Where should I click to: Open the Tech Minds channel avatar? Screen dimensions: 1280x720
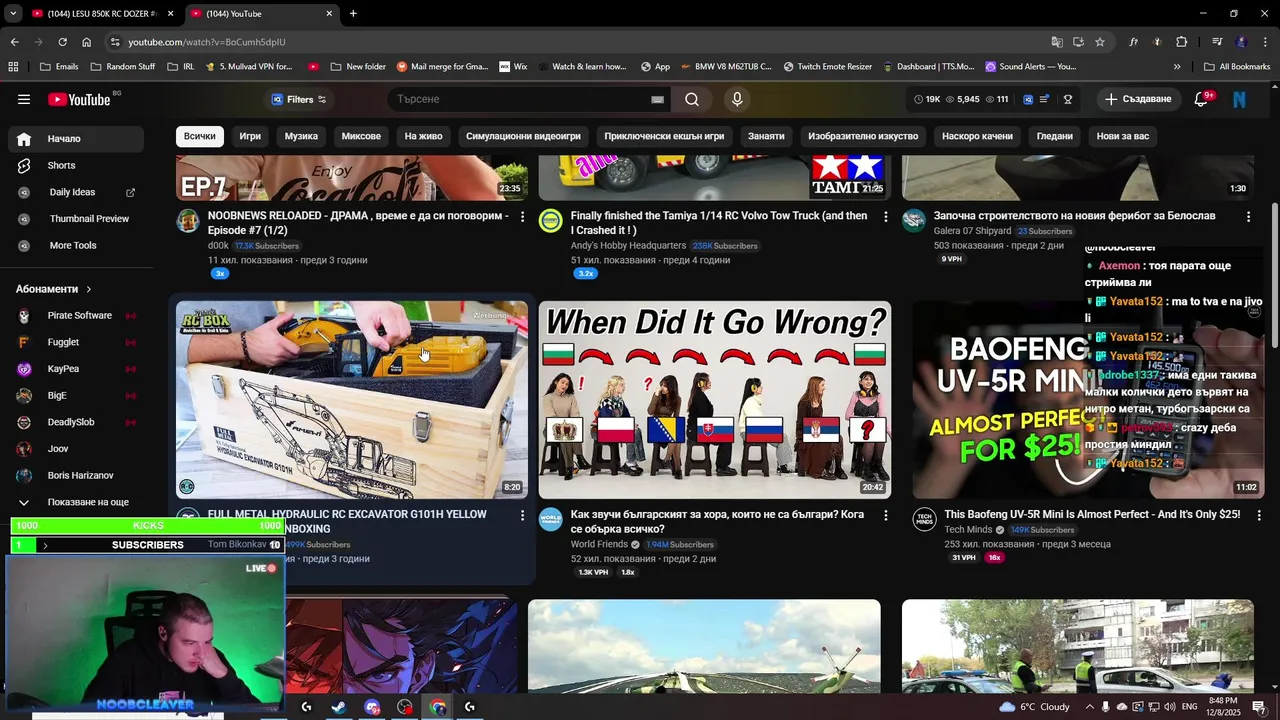[x=924, y=519]
